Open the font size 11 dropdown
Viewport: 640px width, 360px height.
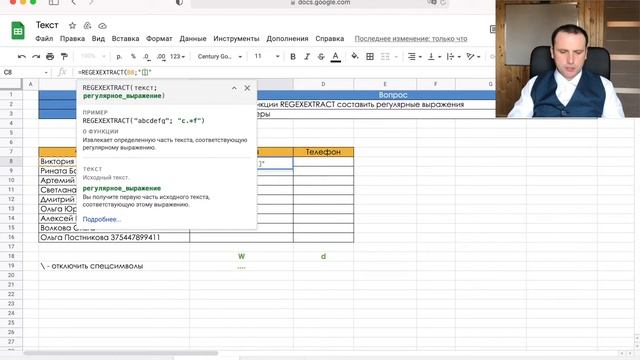pyautogui.click(x=267, y=56)
